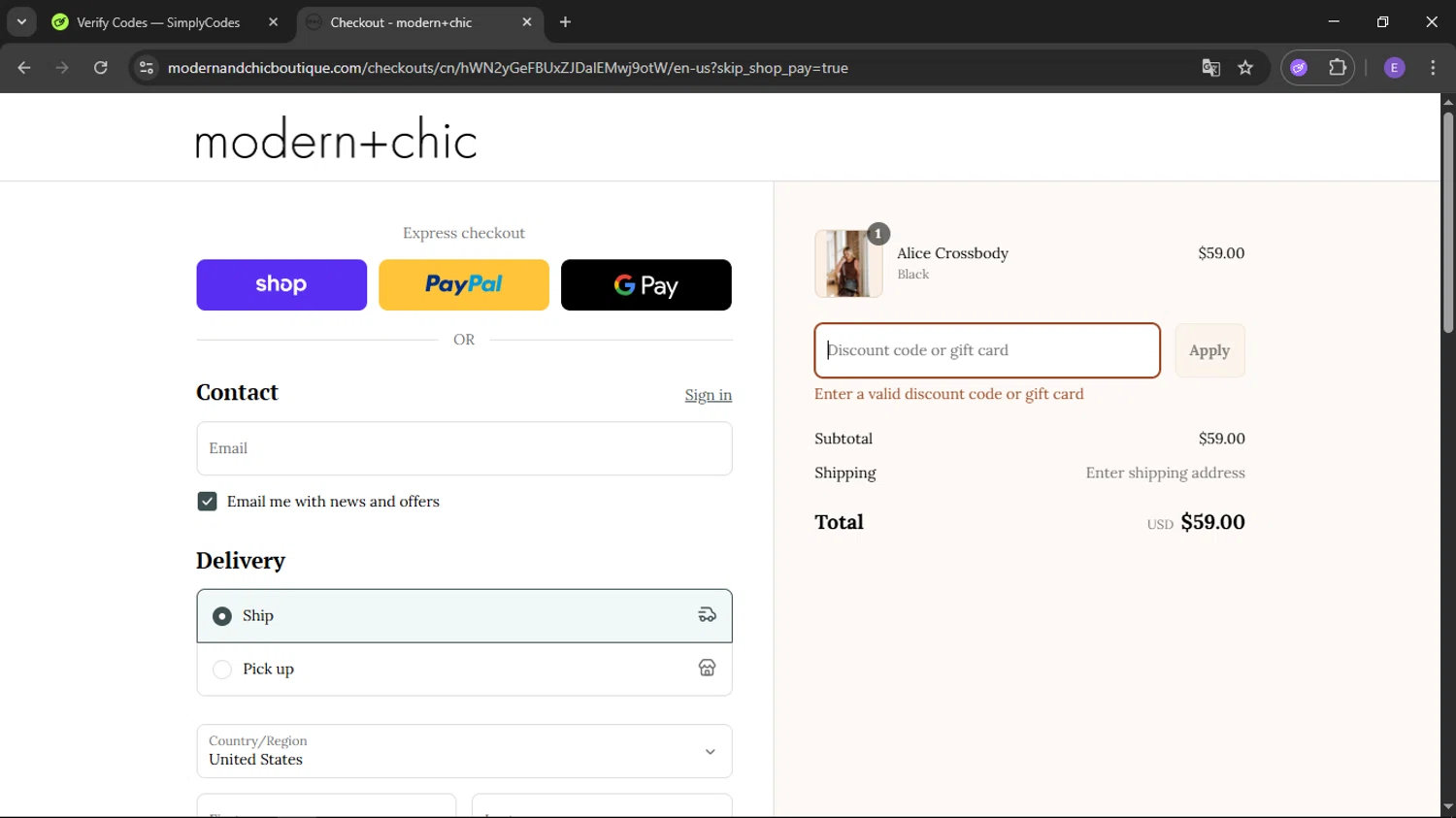Open the site information icon in address bar
Screen dimensions: 1456x818
pos(147,68)
